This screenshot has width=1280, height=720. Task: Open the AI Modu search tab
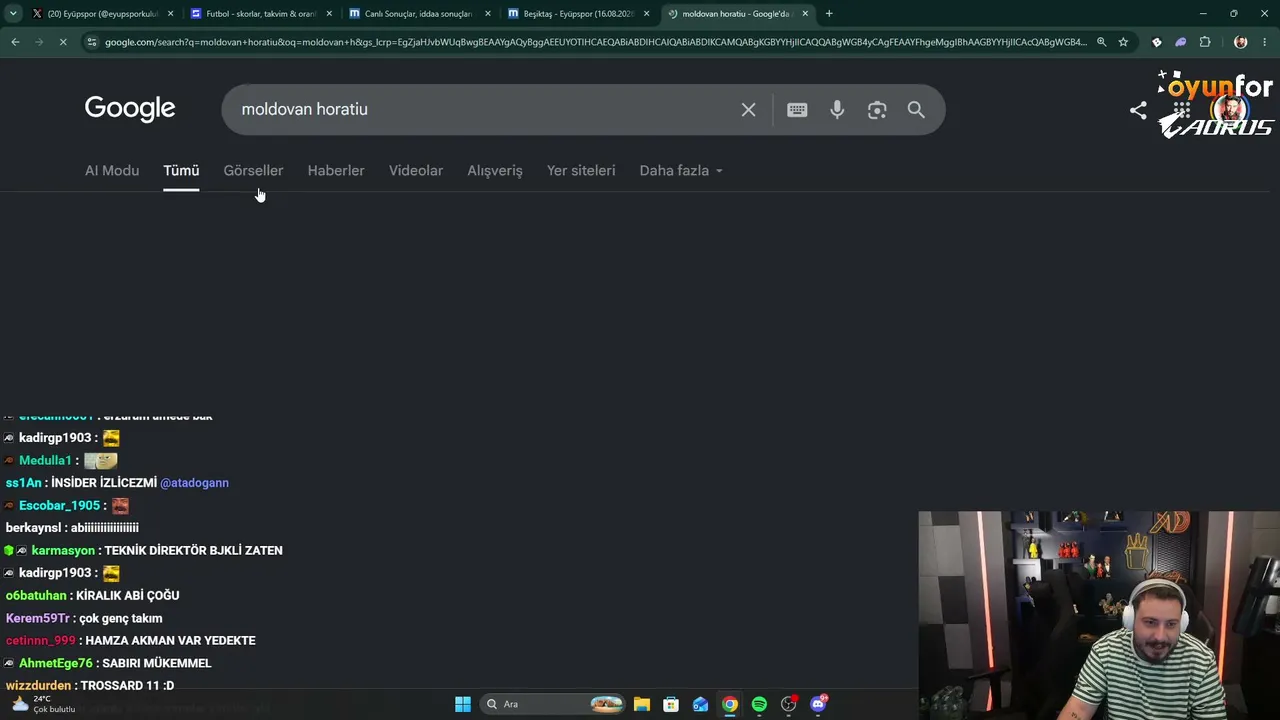pos(112,170)
